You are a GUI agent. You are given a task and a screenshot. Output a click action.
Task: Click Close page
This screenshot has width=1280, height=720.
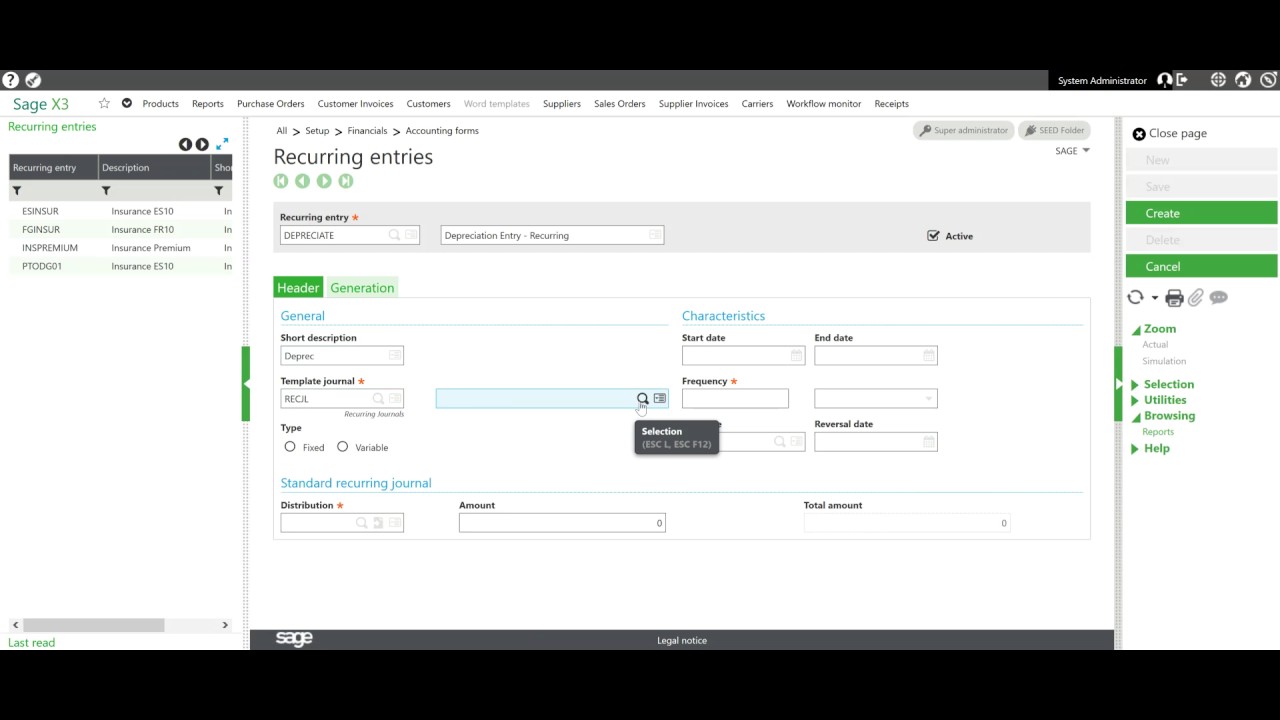coord(1169,133)
